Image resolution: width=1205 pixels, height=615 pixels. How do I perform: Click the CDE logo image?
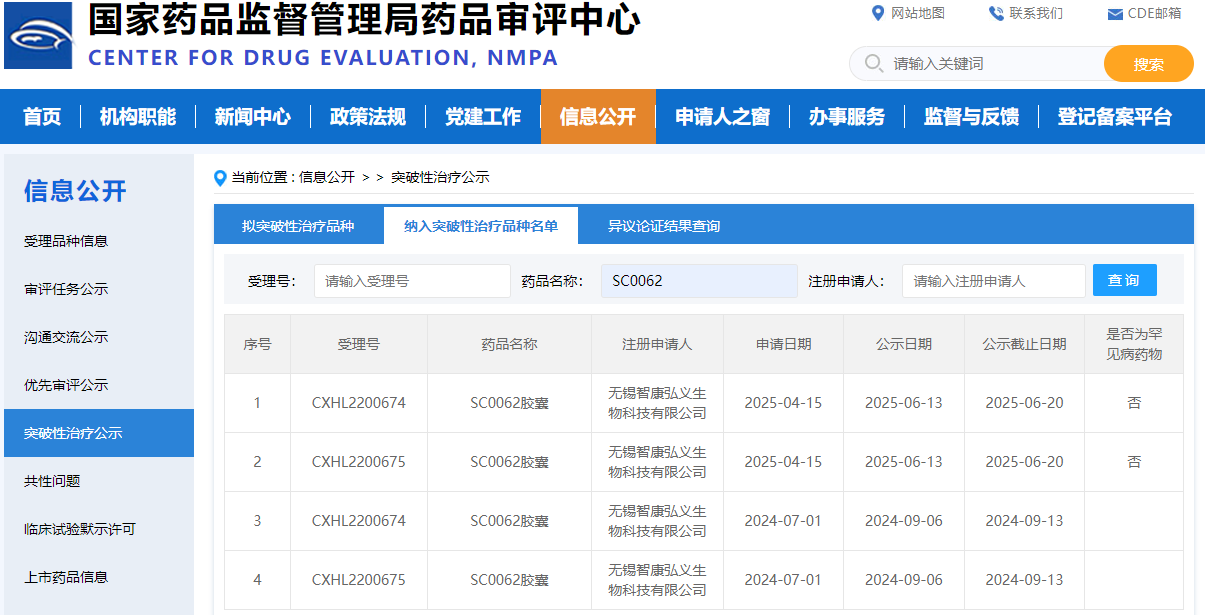(38, 36)
